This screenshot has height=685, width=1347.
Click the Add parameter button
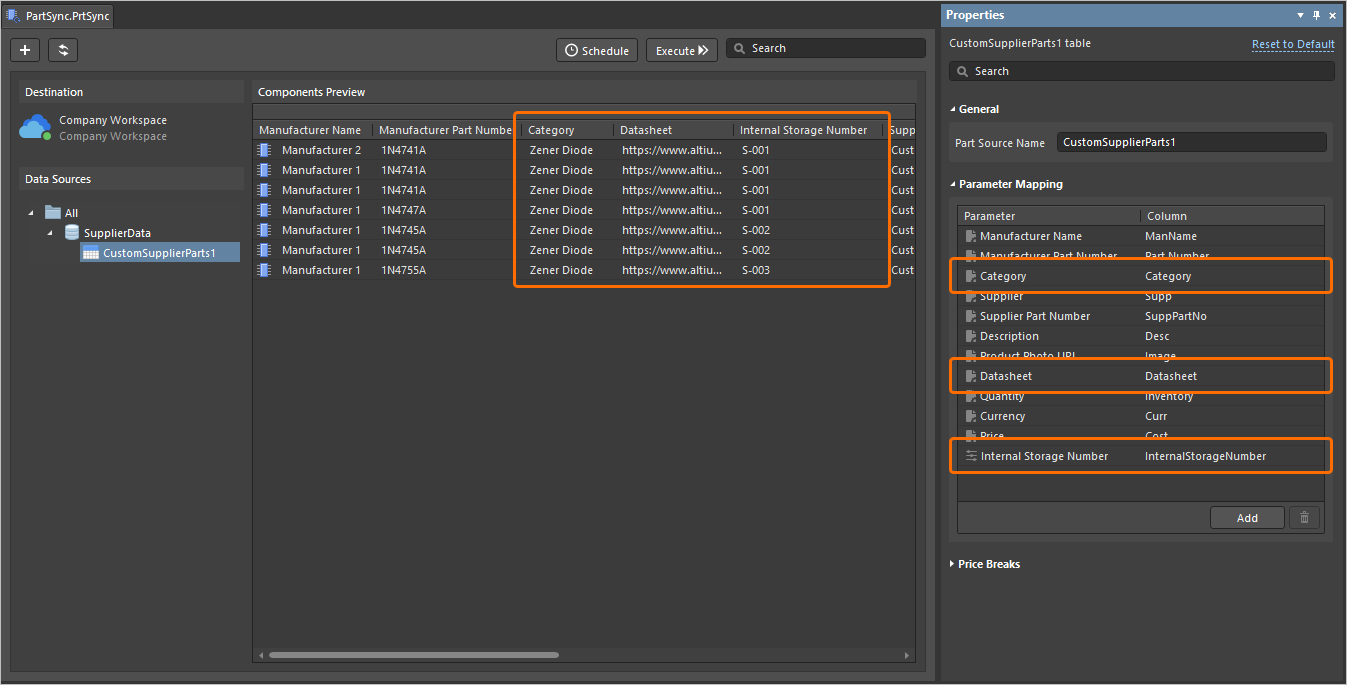pyautogui.click(x=1247, y=518)
